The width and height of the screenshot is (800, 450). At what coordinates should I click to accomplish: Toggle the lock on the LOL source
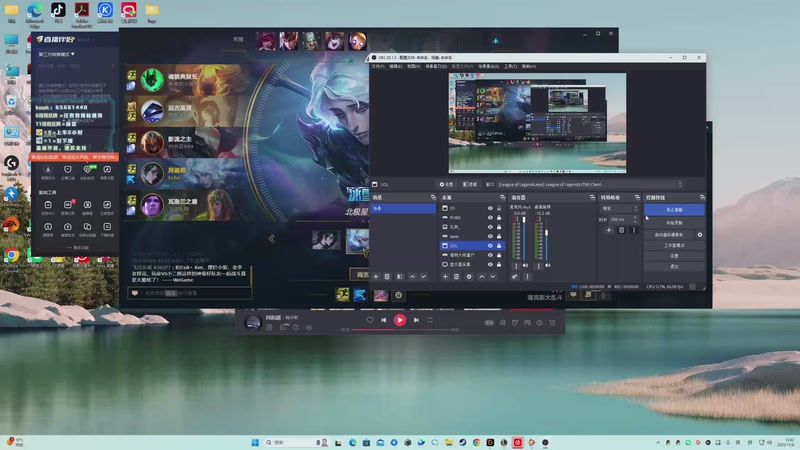[x=499, y=245]
